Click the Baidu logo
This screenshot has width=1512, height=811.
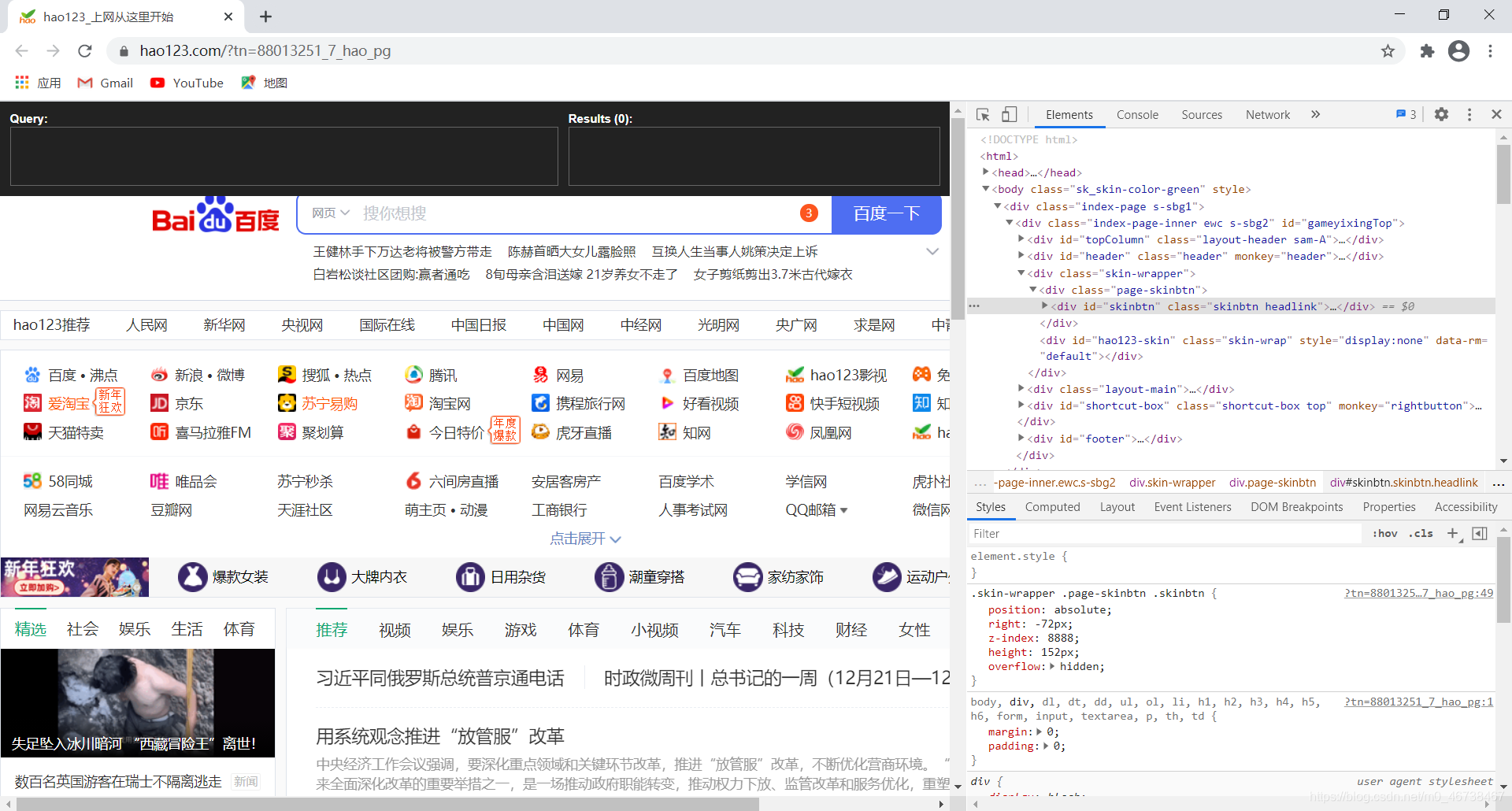point(216,215)
